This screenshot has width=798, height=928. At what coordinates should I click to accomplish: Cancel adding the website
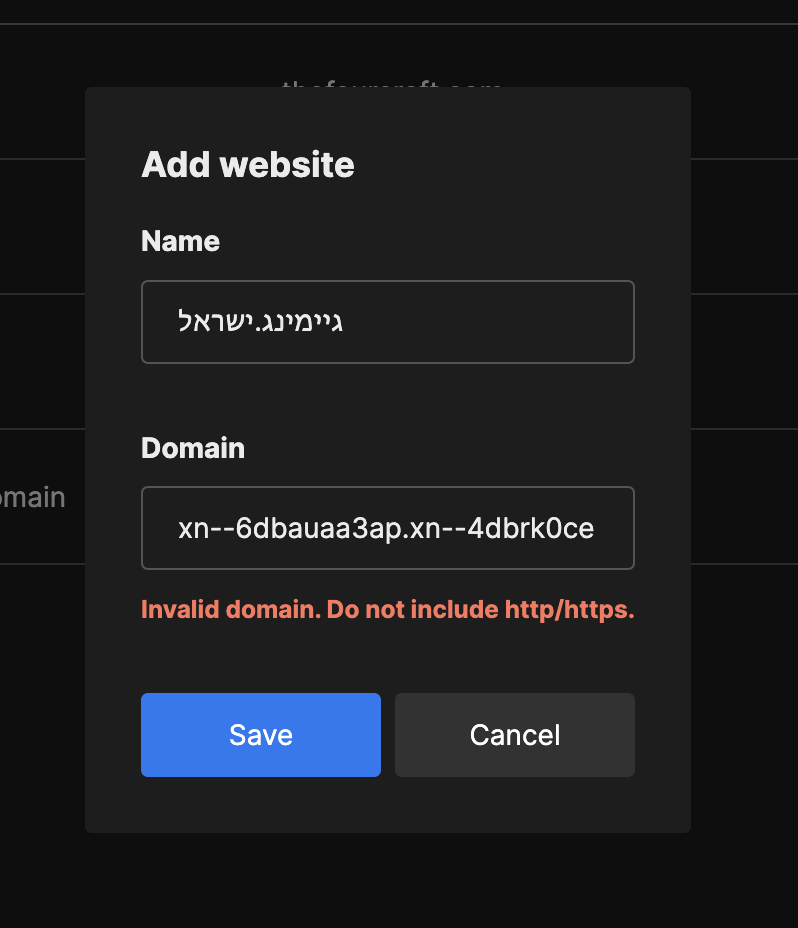pyautogui.click(x=514, y=734)
